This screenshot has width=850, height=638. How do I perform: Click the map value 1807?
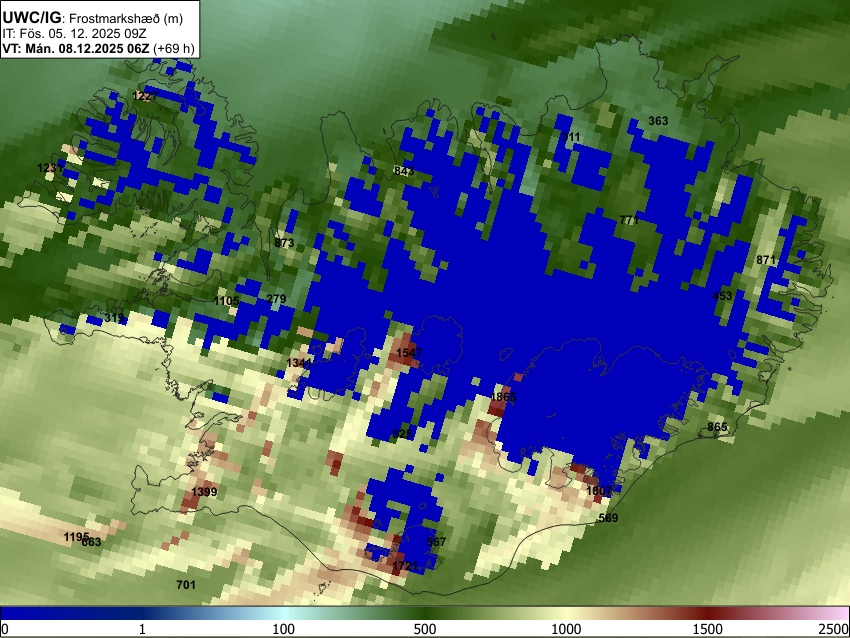point(599,491)
